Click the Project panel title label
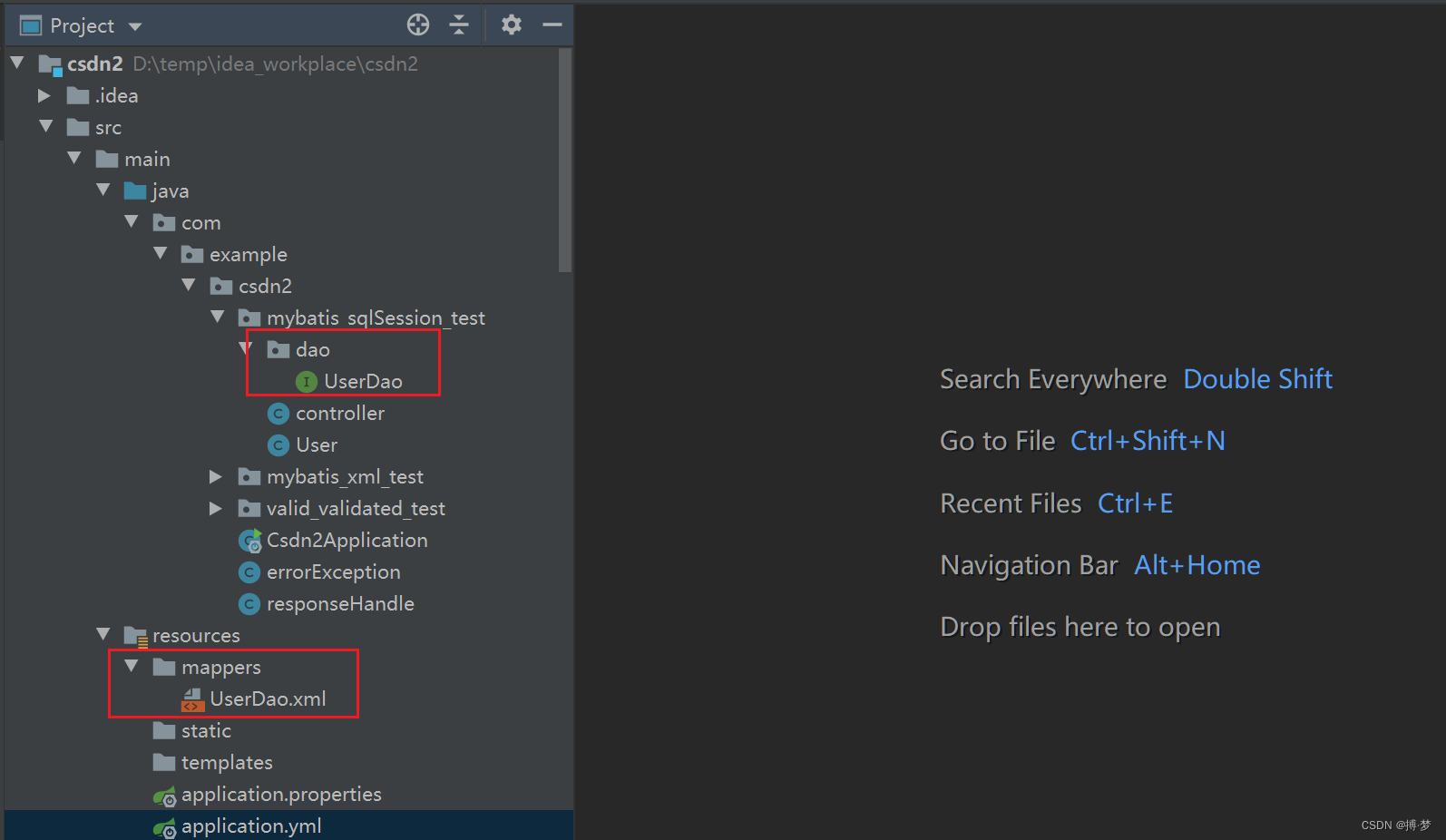Screen dimensions: 1446x840 click(x=82, y=26)
